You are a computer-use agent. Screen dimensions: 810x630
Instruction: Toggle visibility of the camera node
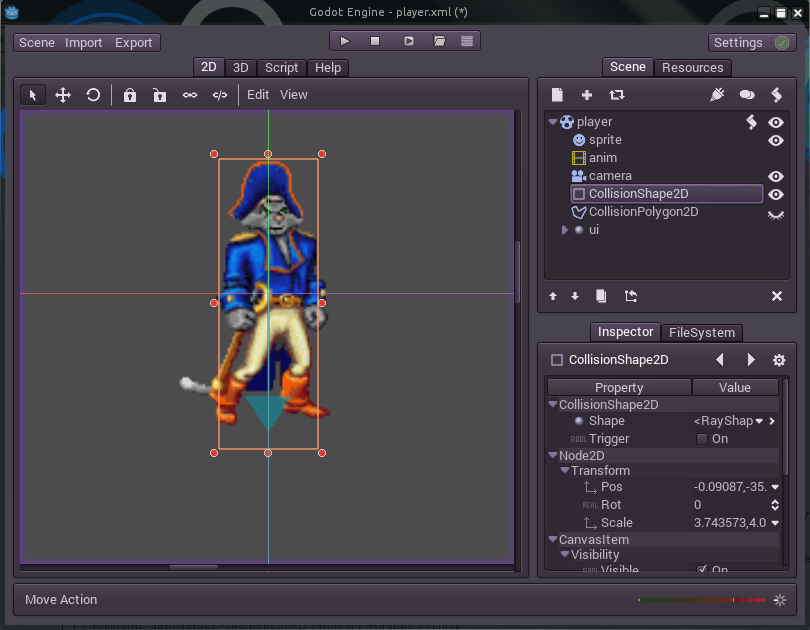775,176
